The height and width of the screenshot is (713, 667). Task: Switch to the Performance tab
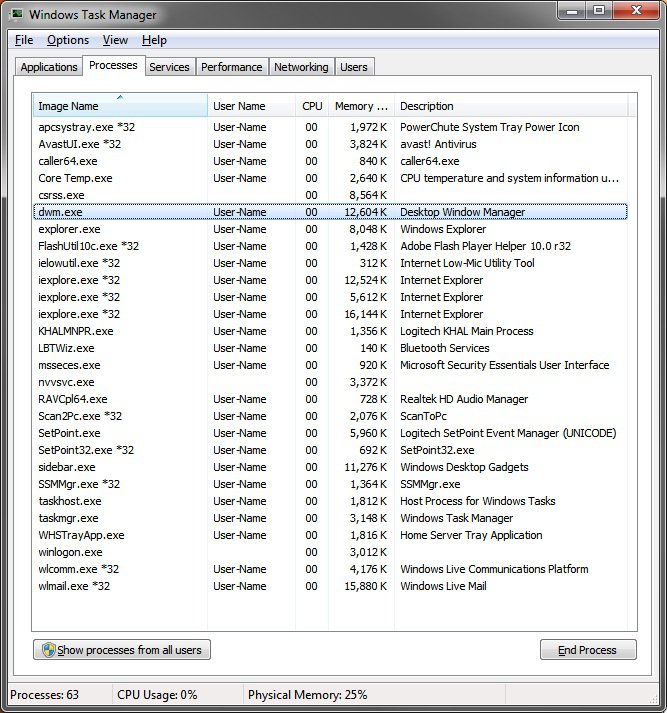(x=231, y=67)
